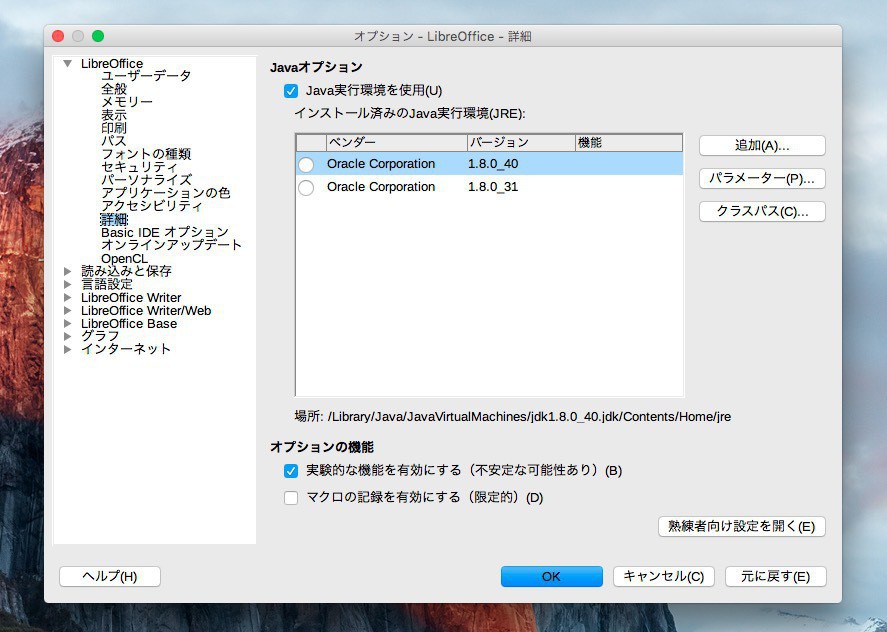Expand LibreOffice Writer tree node

[68, 298]
